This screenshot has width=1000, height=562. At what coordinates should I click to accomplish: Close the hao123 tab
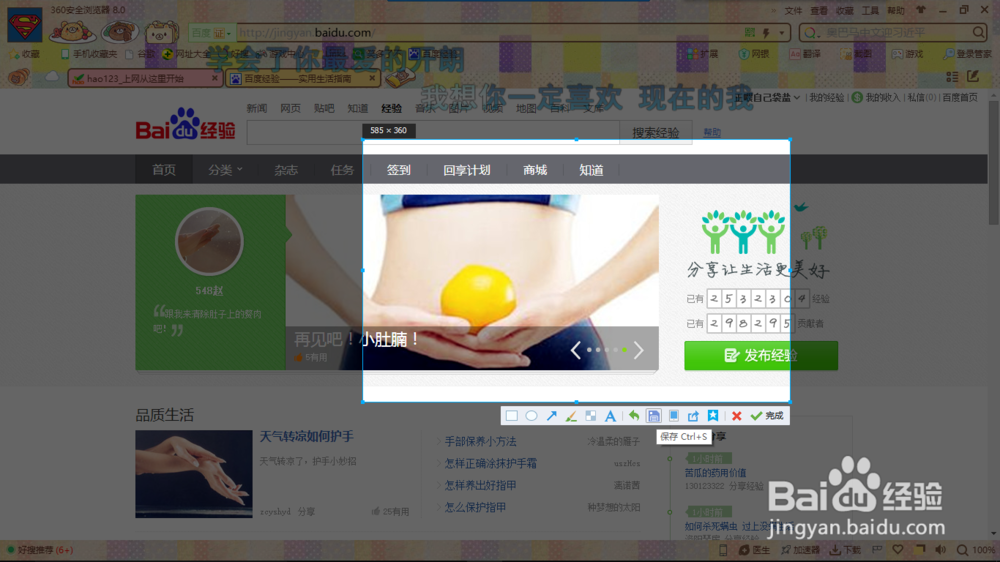[x=214, y=78]
